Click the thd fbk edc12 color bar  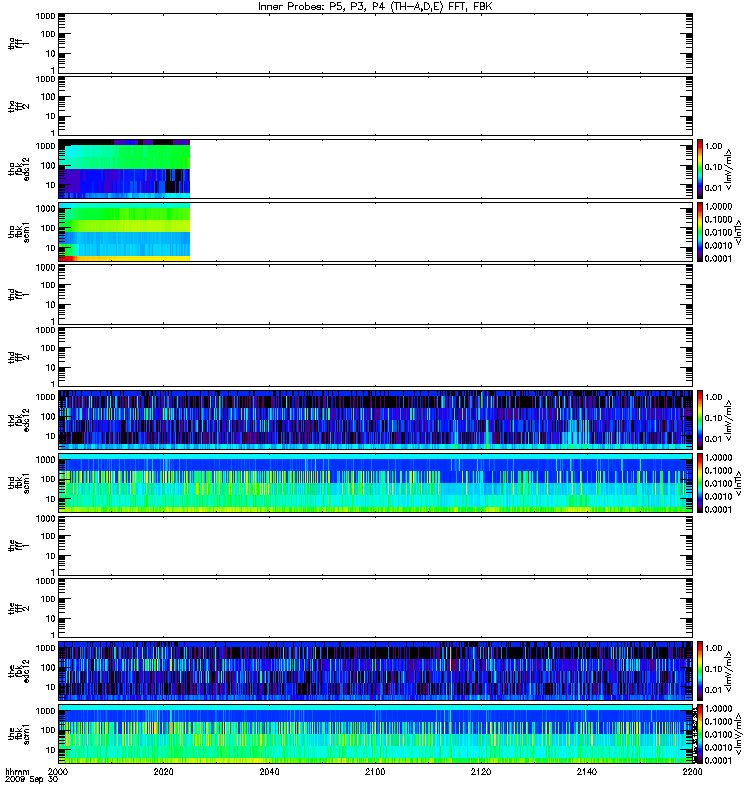[x=699, y=419]
